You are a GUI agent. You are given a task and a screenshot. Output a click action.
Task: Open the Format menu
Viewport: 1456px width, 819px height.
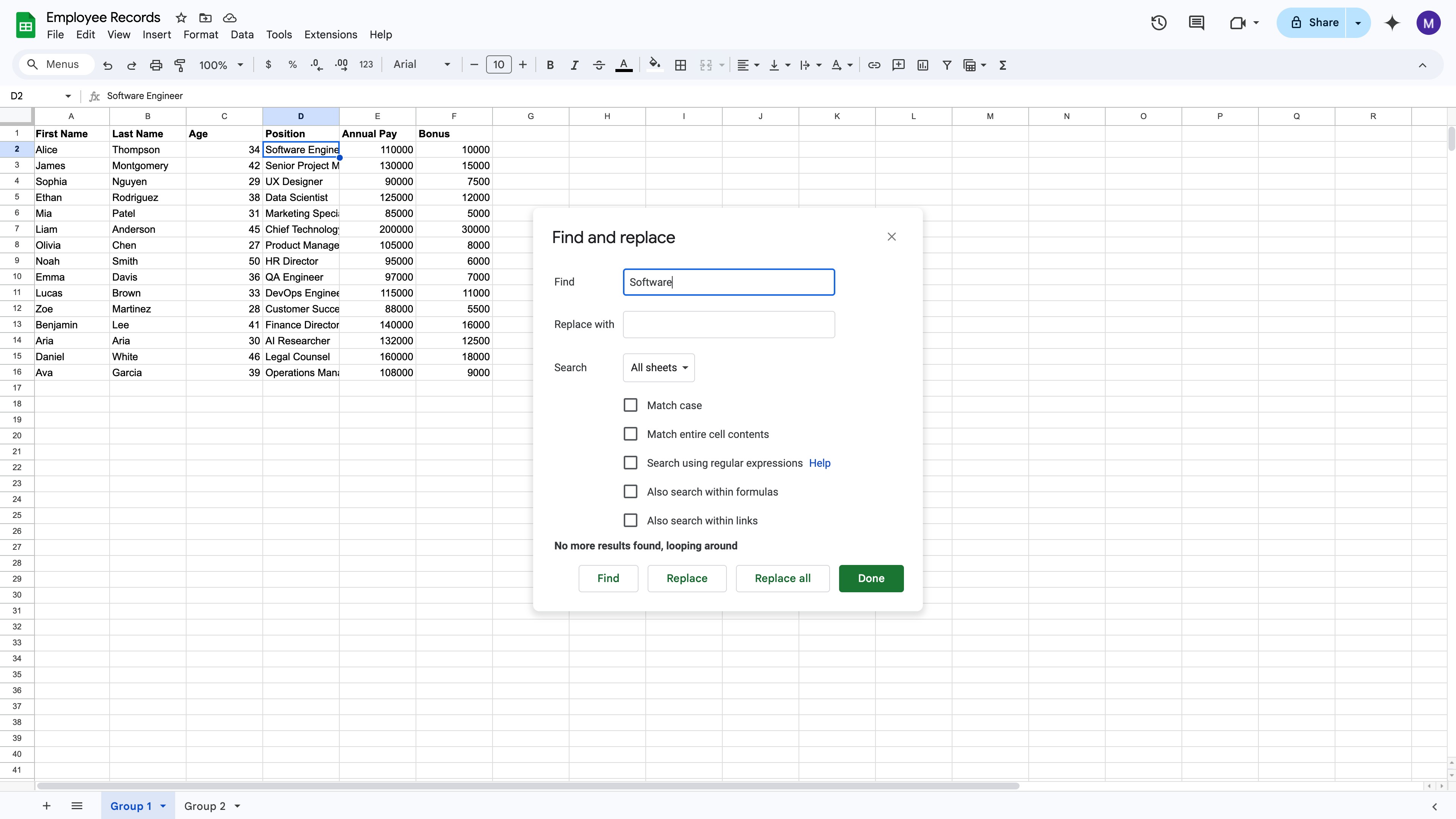pyautogui.click(x=201, y=35)
